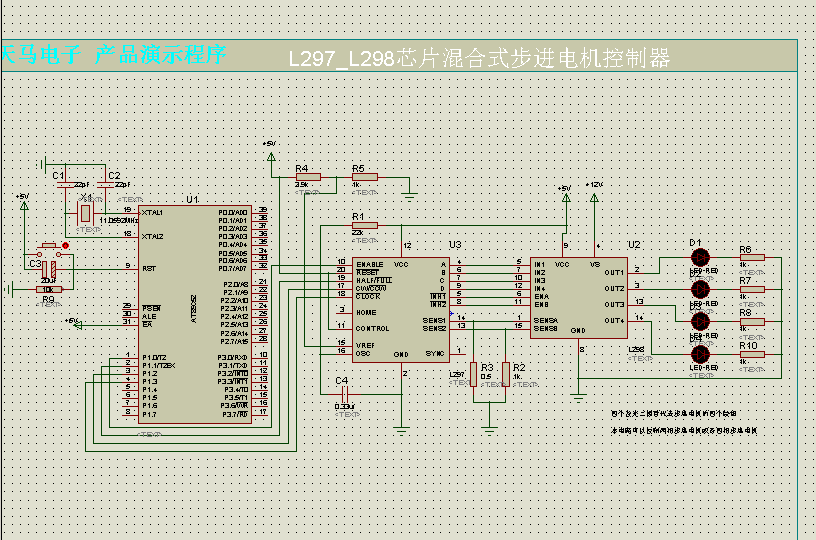Click the 'VREF' pin label
This screenshot has width=816, height=540.
pos(365,345)
